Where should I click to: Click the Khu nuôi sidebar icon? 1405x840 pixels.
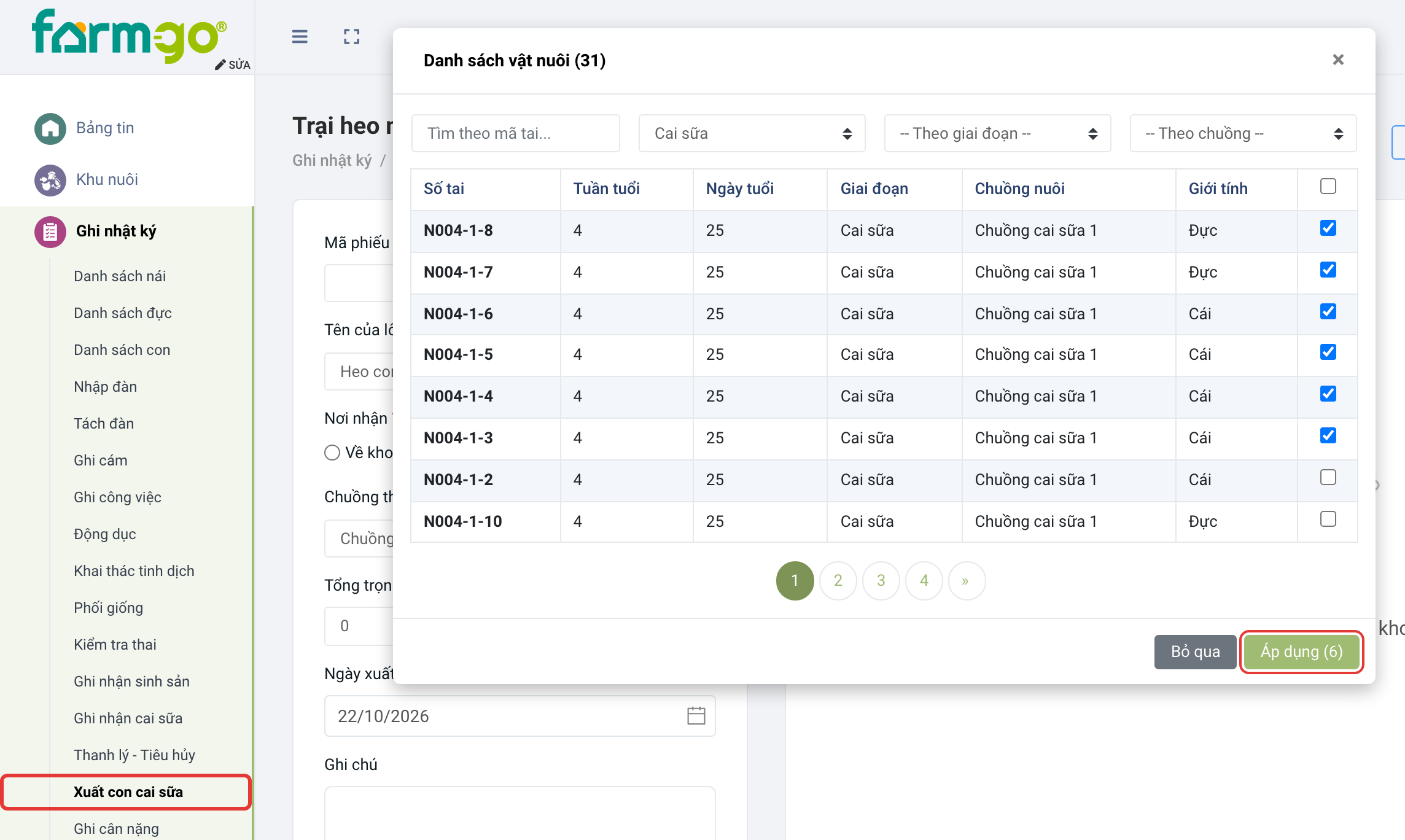click(x=50, y=180)
